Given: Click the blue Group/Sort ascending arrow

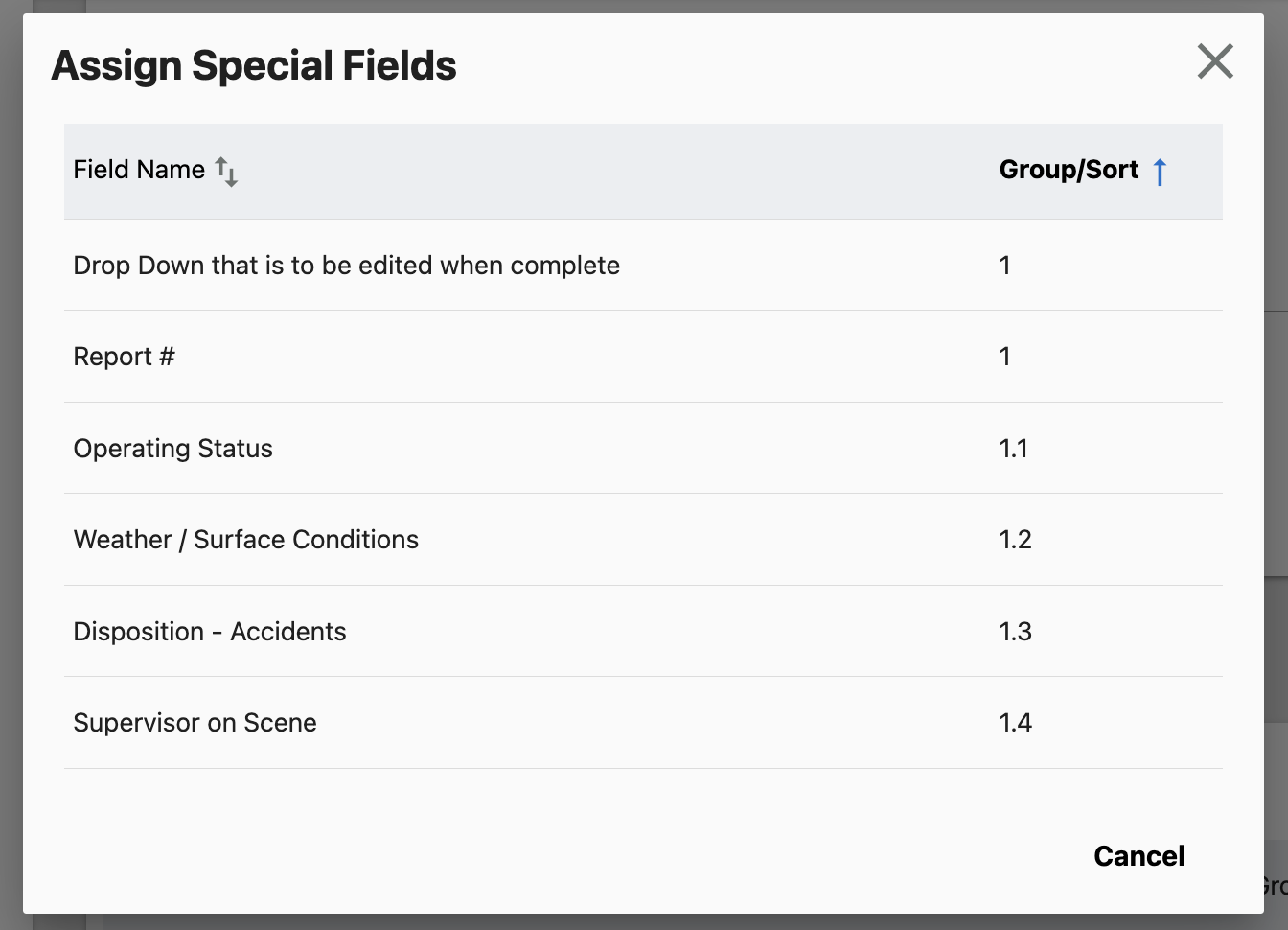Looking at the screenshot, I should coord(1160,172).
